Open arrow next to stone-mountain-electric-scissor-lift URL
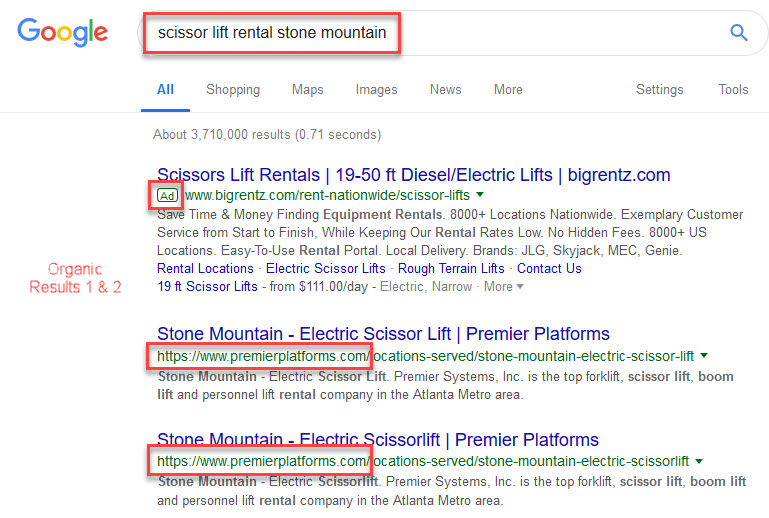This screenshot has width=769, height=518. [704, 356]
